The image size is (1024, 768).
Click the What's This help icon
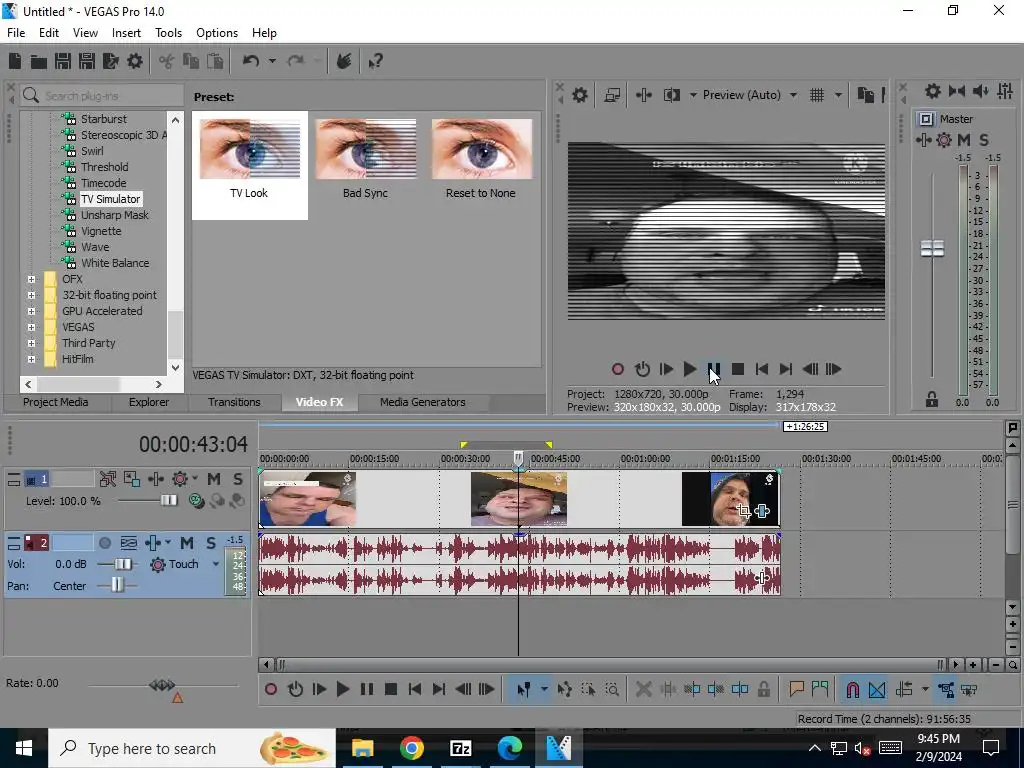click(376, 61)
